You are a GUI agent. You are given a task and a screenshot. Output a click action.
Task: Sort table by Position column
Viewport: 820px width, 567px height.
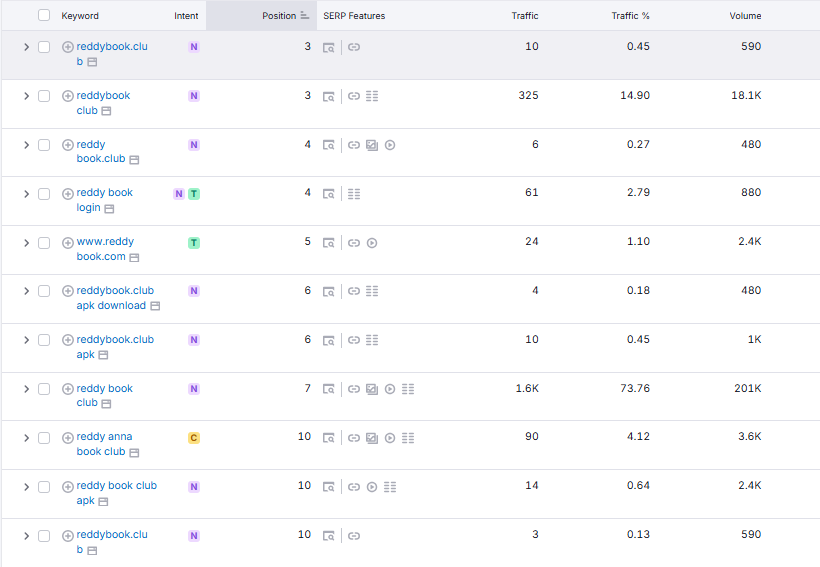[x=285, y=16]
